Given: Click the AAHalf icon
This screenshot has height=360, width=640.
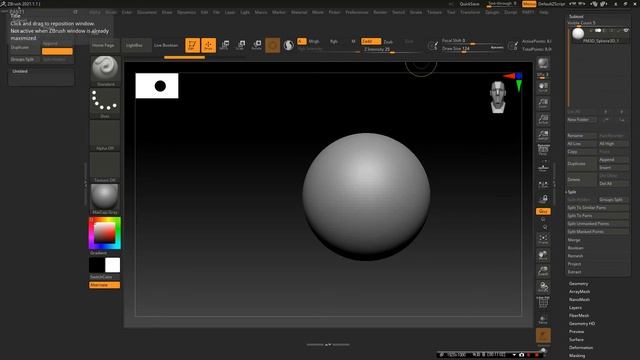Looking at the screenshot, I should 543,135.
